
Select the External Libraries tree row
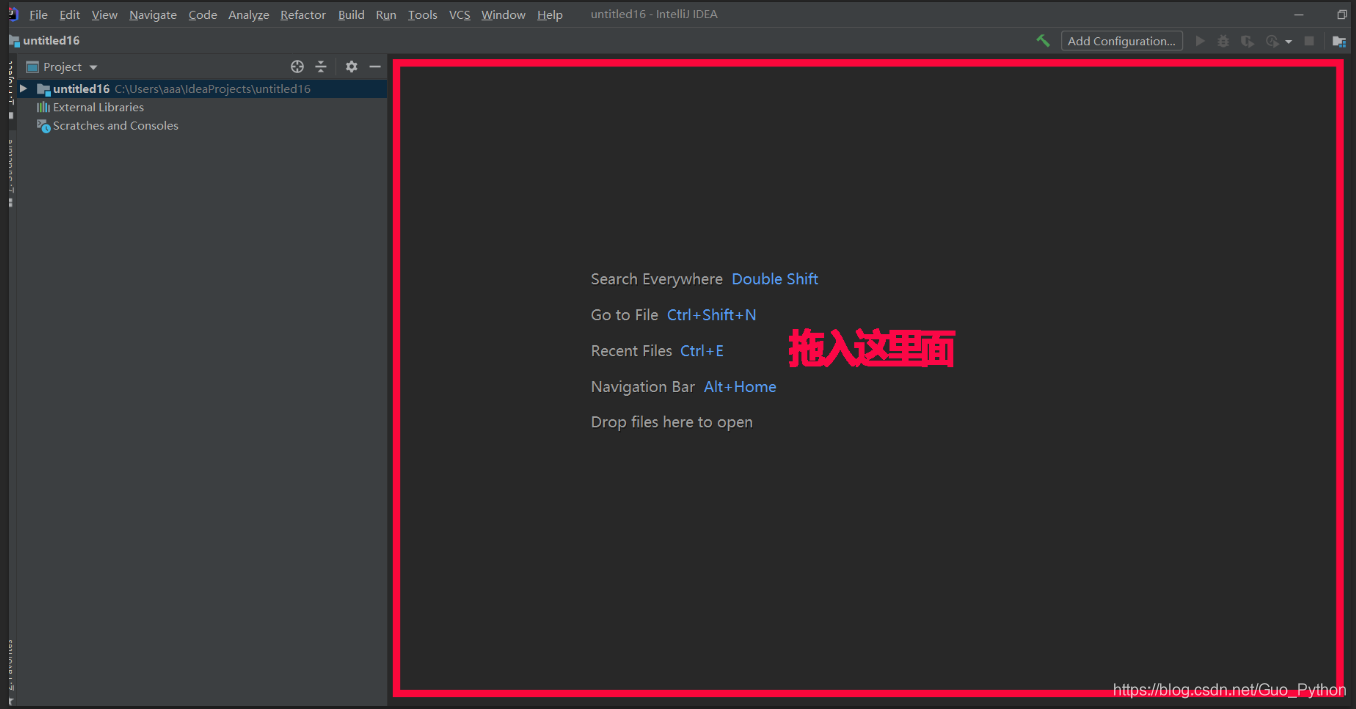(202, 107)
